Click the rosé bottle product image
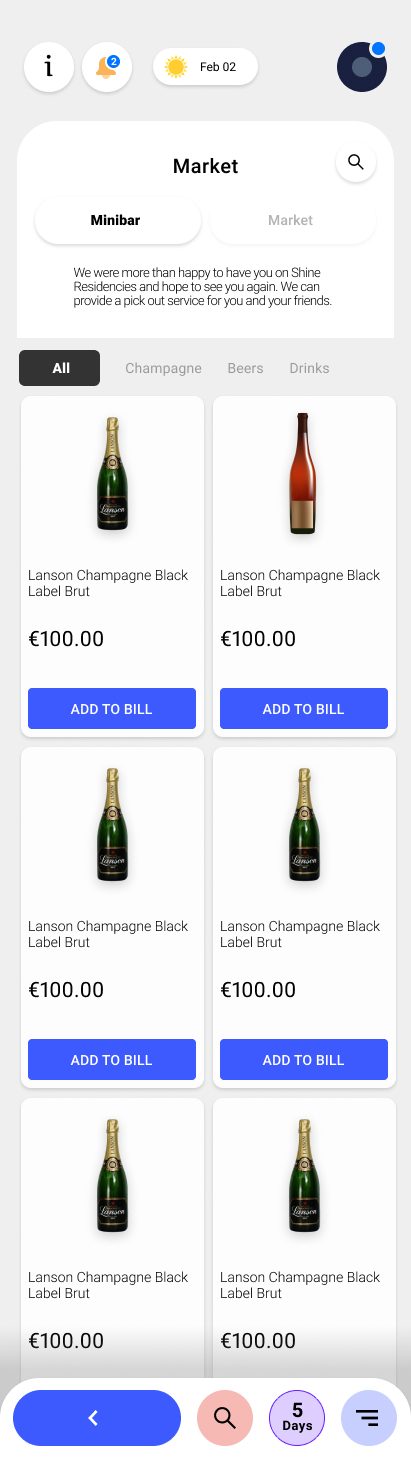 (x=303, y=473)
